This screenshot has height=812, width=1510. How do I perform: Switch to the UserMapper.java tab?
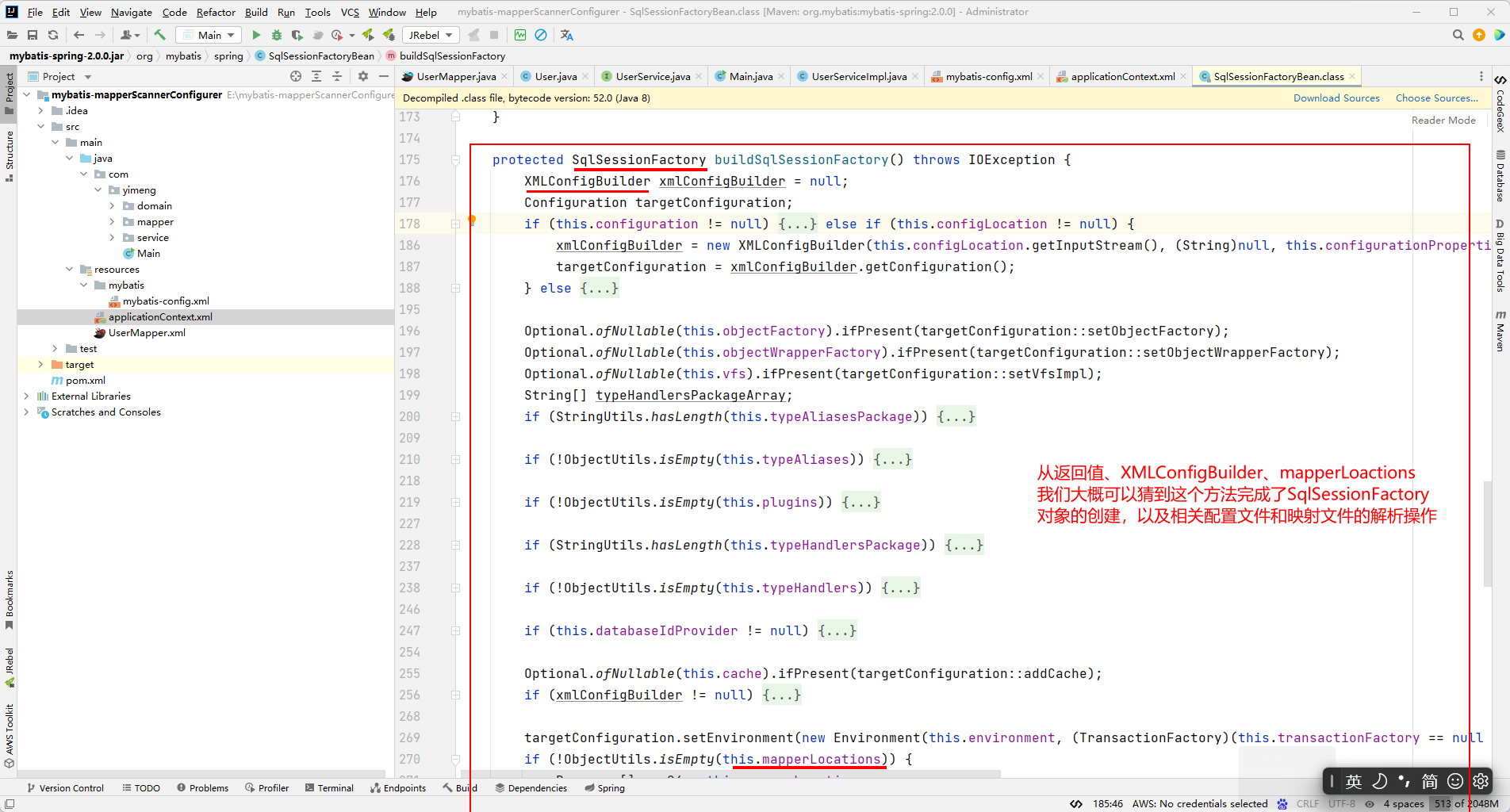[x=456, y=76]
